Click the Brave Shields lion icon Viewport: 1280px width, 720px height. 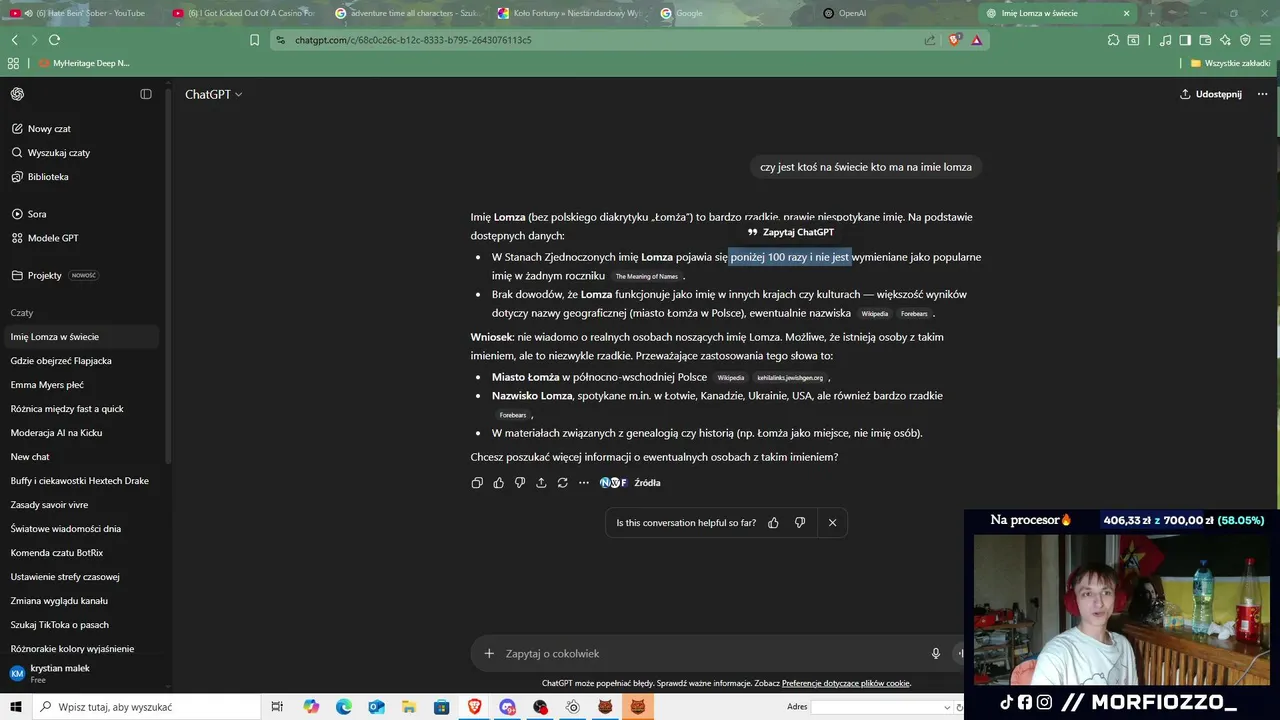coord(953,40)
